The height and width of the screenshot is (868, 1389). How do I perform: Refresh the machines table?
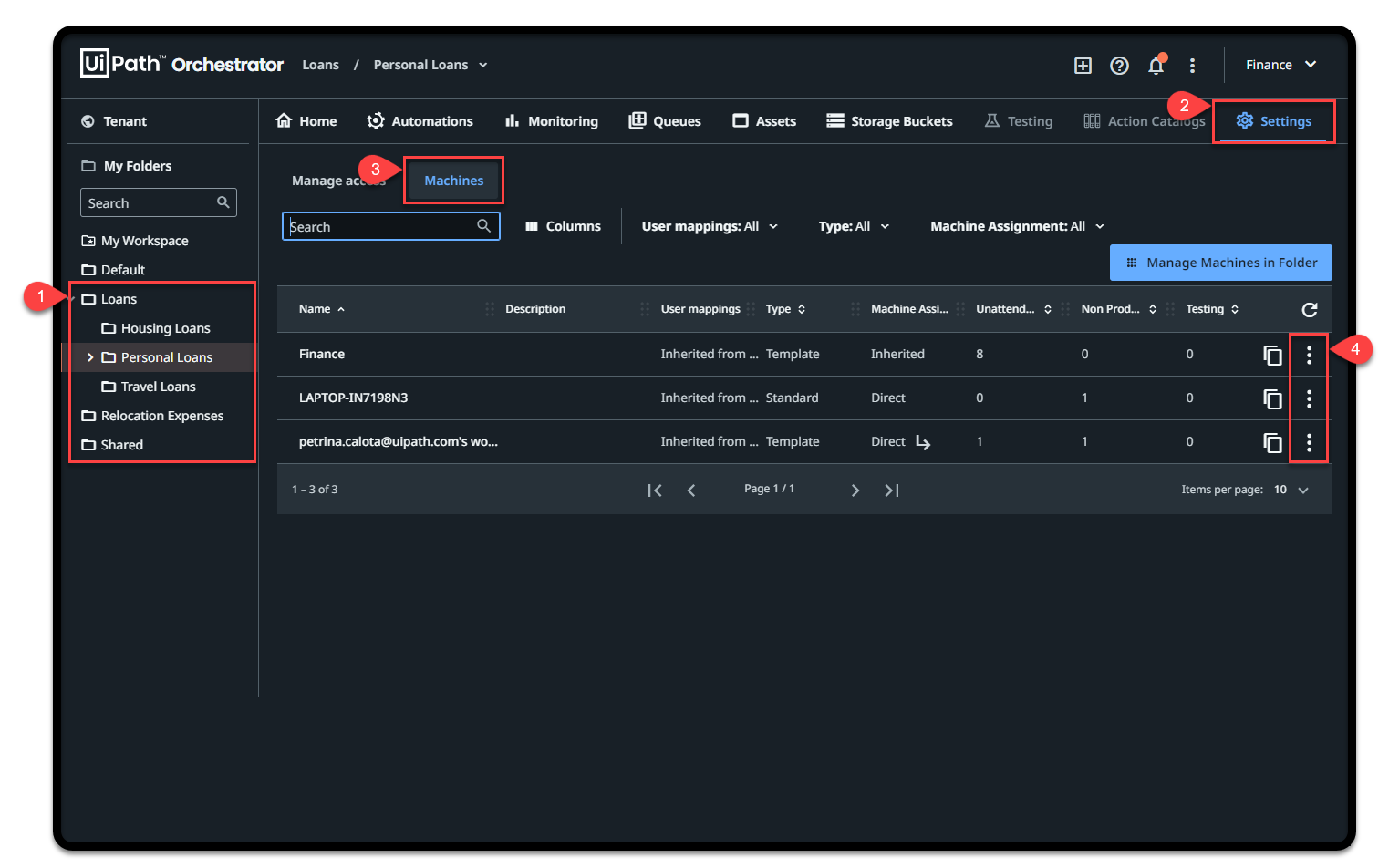point(1309,309)
